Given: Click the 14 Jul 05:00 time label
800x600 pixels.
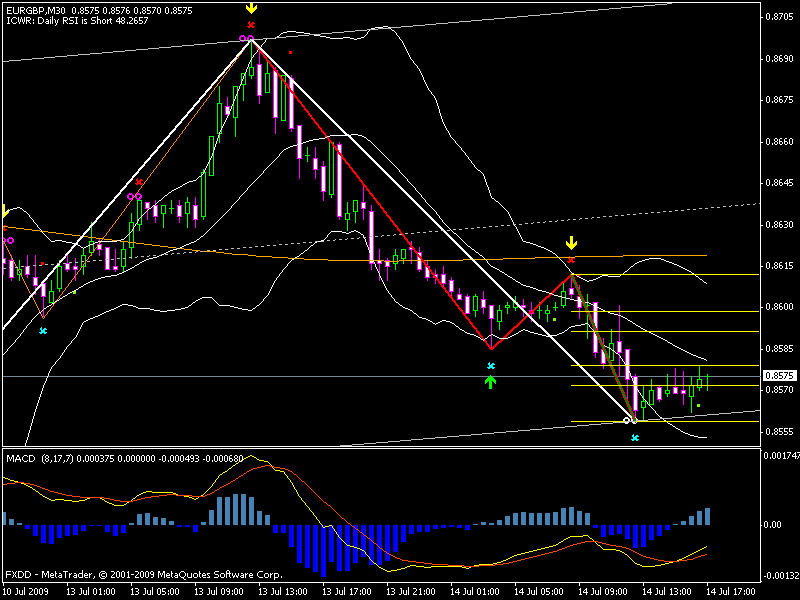Looking at the screenshot, I should coord(539,592).
